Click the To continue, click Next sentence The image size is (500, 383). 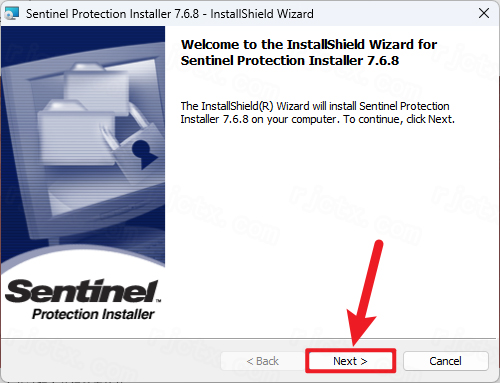point(399,119)
